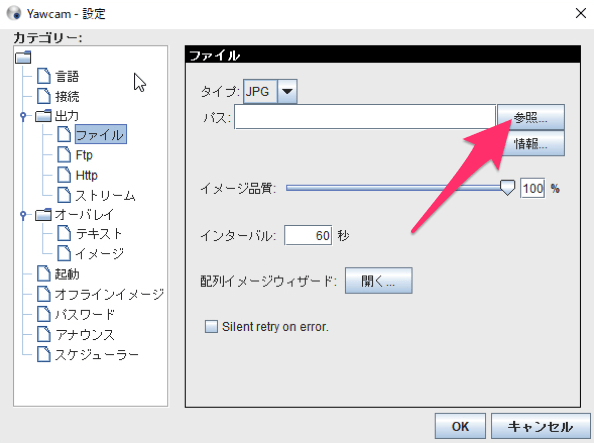
Task: Select the パスワード category
Action: [x=84, y=314]
